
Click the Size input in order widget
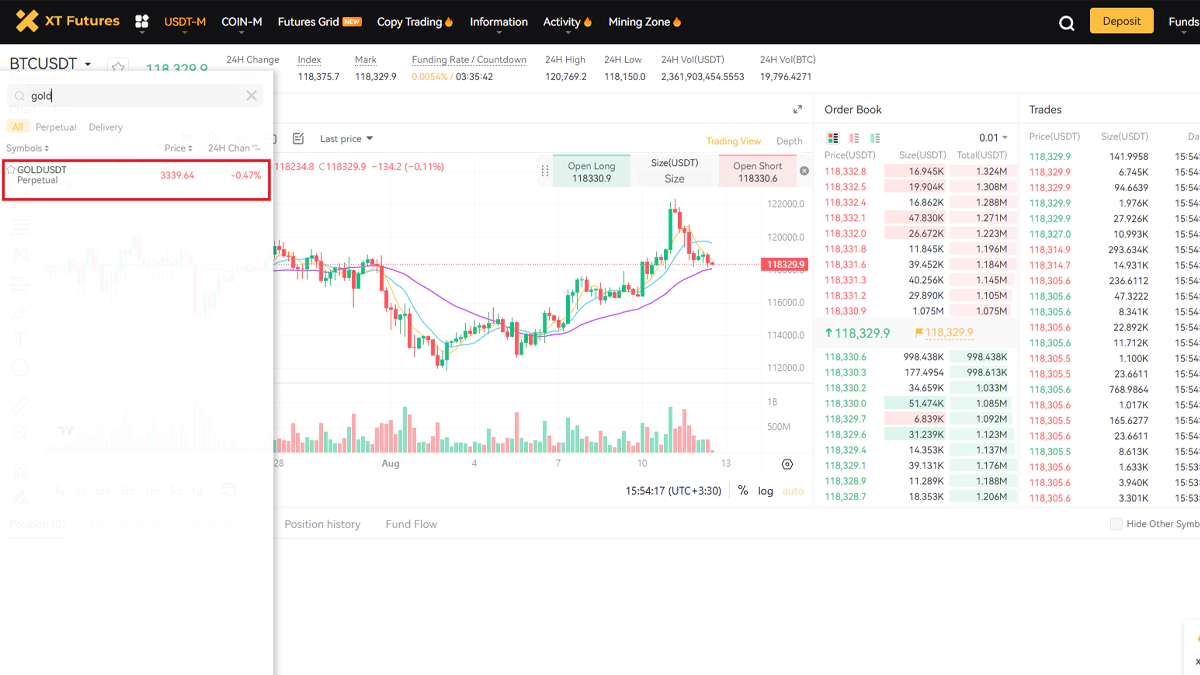675,178
